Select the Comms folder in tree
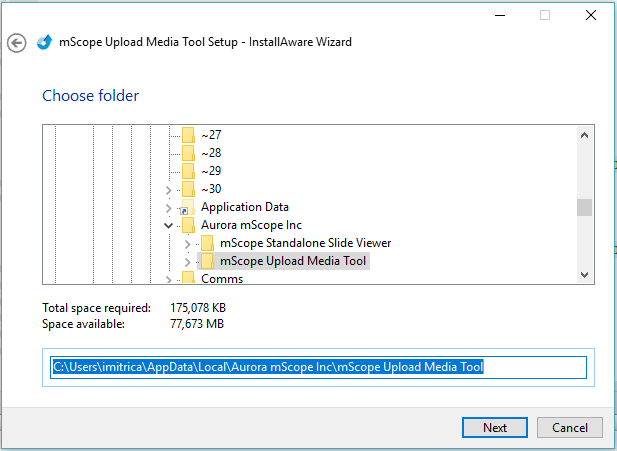This screenshot has height=451, width=617. pyautogui.click(x=221, y=279)
